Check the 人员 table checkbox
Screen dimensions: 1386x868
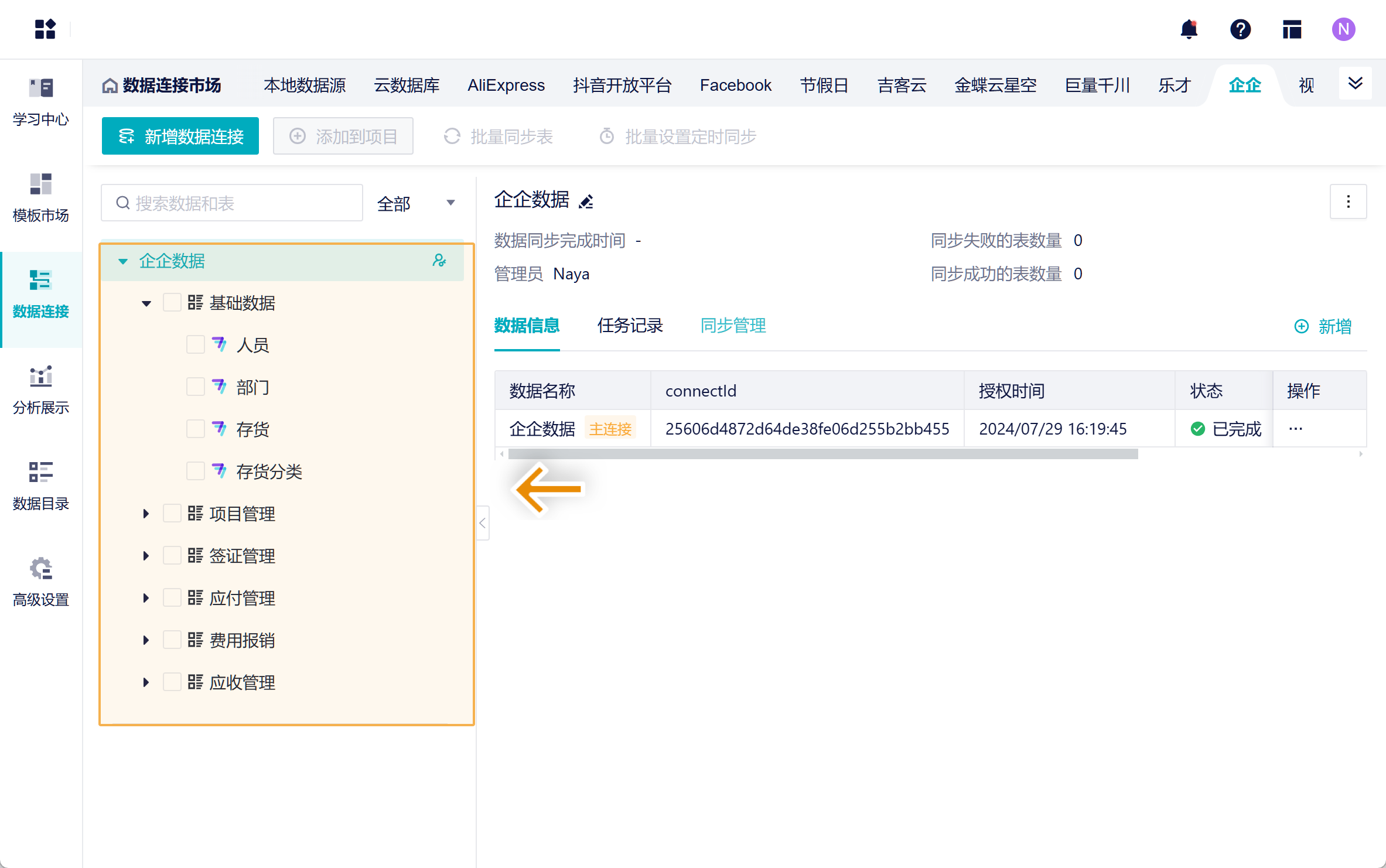pos(195,344)
